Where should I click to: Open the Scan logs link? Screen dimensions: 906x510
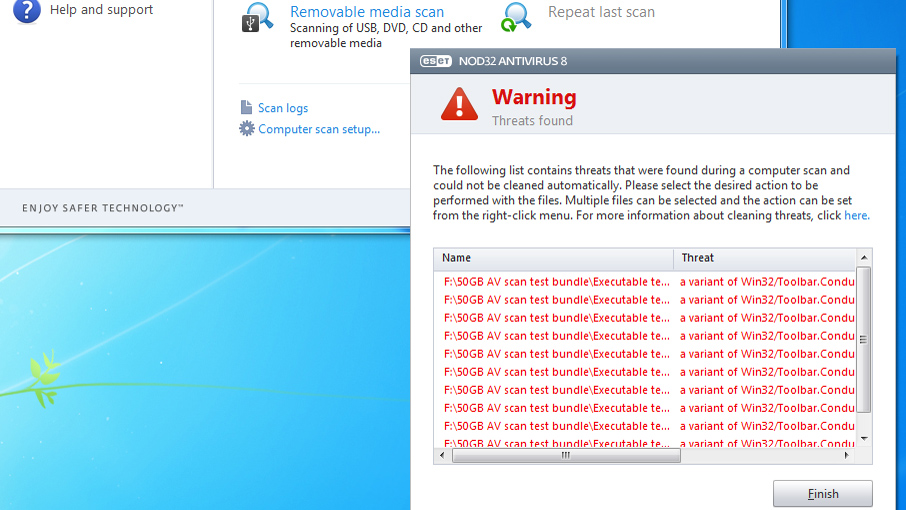click(283, 108)
